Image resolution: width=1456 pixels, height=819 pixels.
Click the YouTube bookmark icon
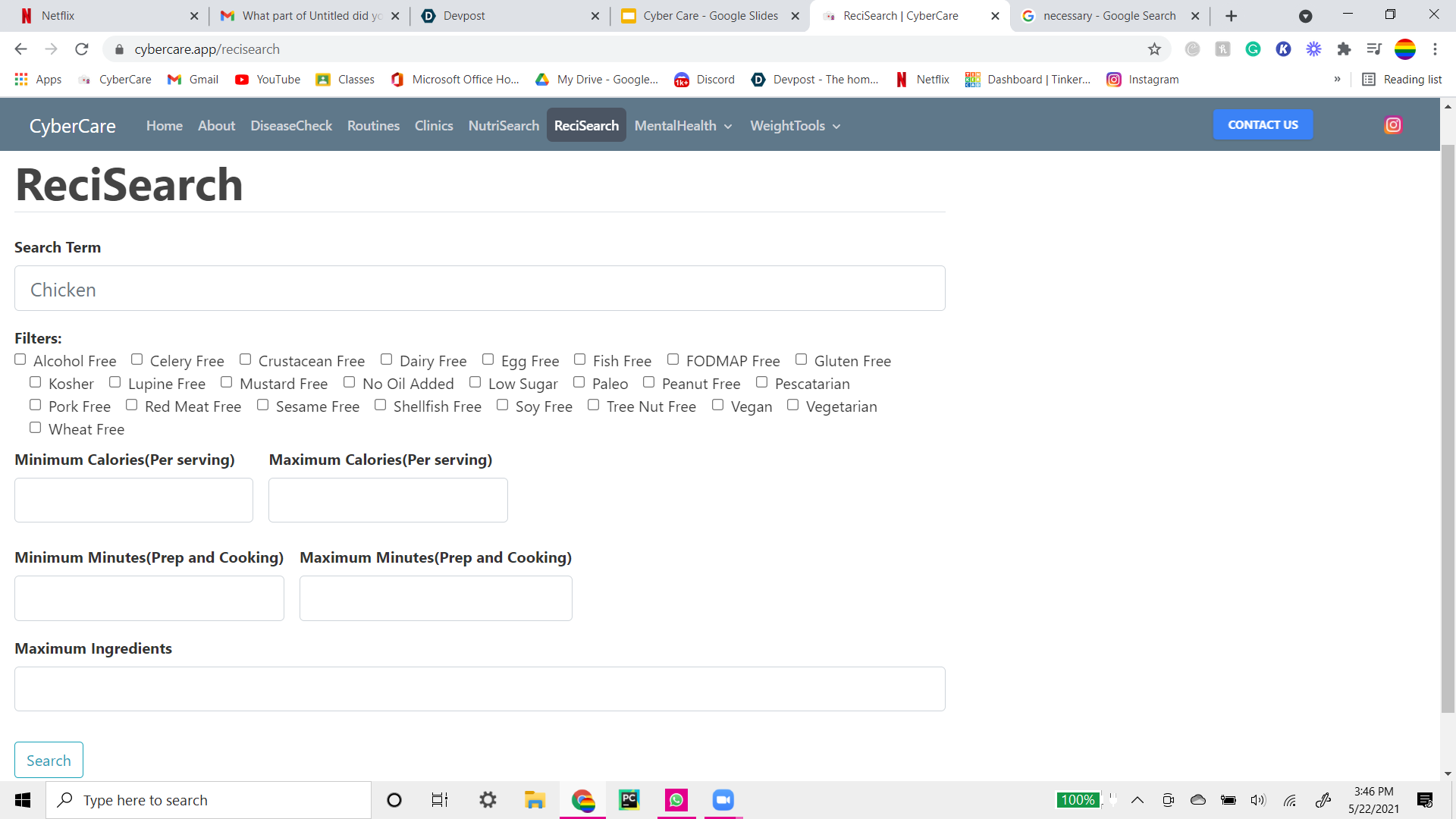pyautogui.click(x=242, y=80)
